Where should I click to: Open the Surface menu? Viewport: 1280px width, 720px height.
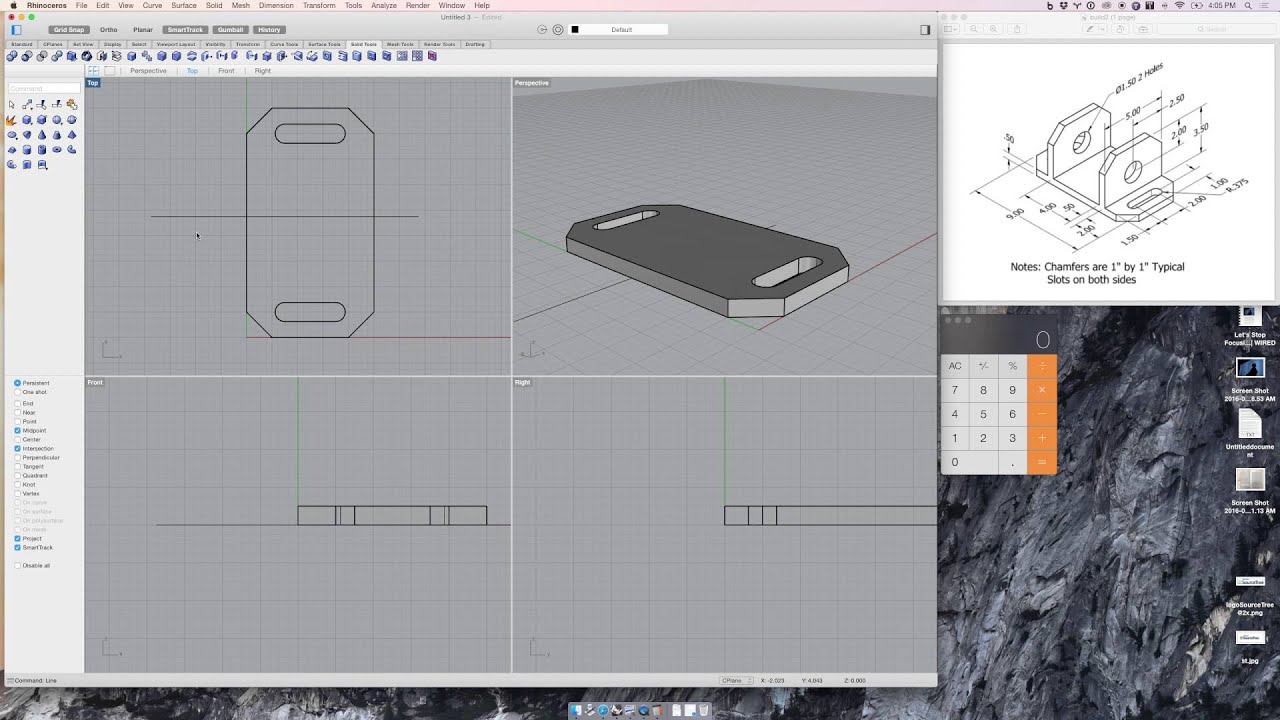tap(184, 5)
